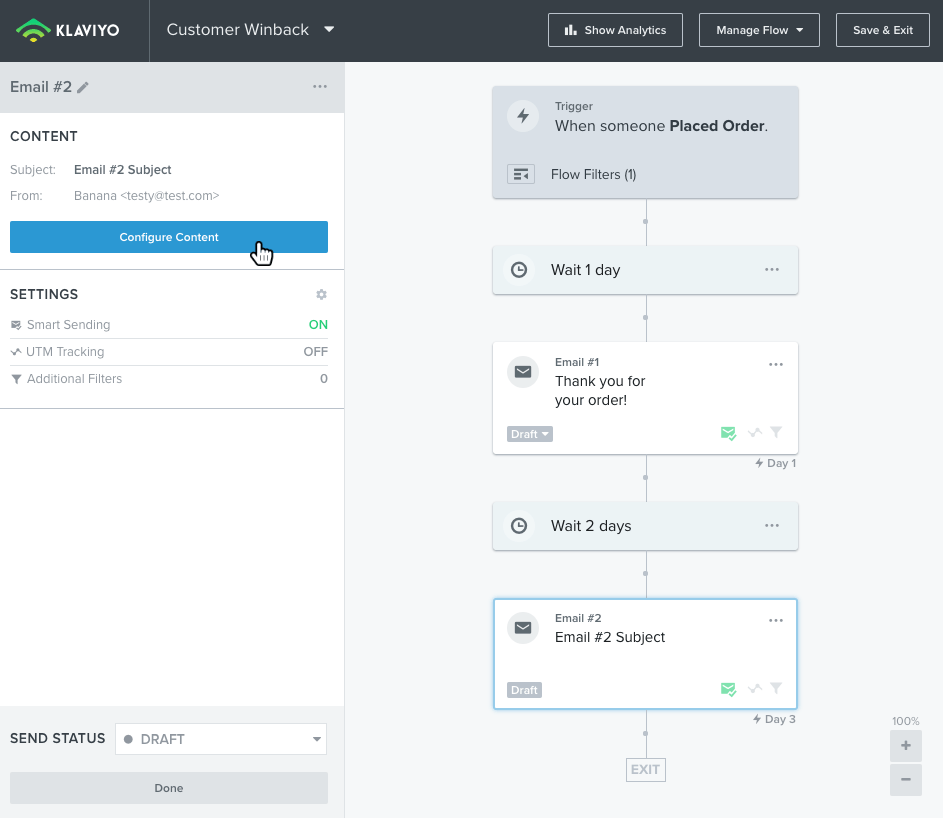Open the Send Status DRAFT dropdown

click(x=221, y=739)
